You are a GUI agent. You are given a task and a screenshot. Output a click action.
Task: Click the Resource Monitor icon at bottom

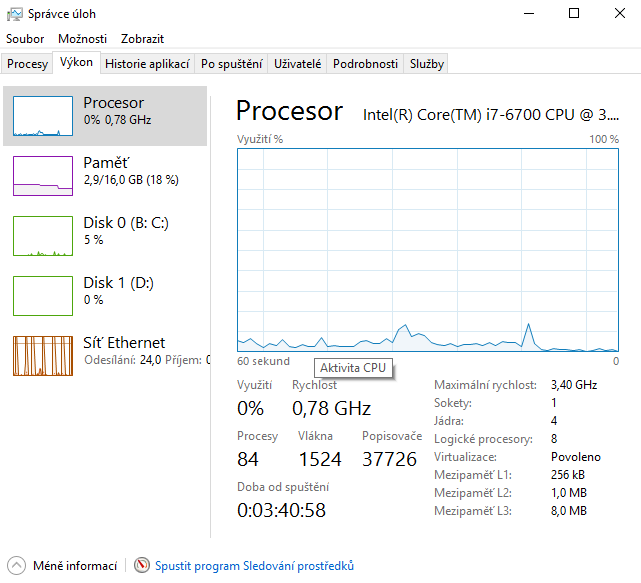click(x=142, y=566)
